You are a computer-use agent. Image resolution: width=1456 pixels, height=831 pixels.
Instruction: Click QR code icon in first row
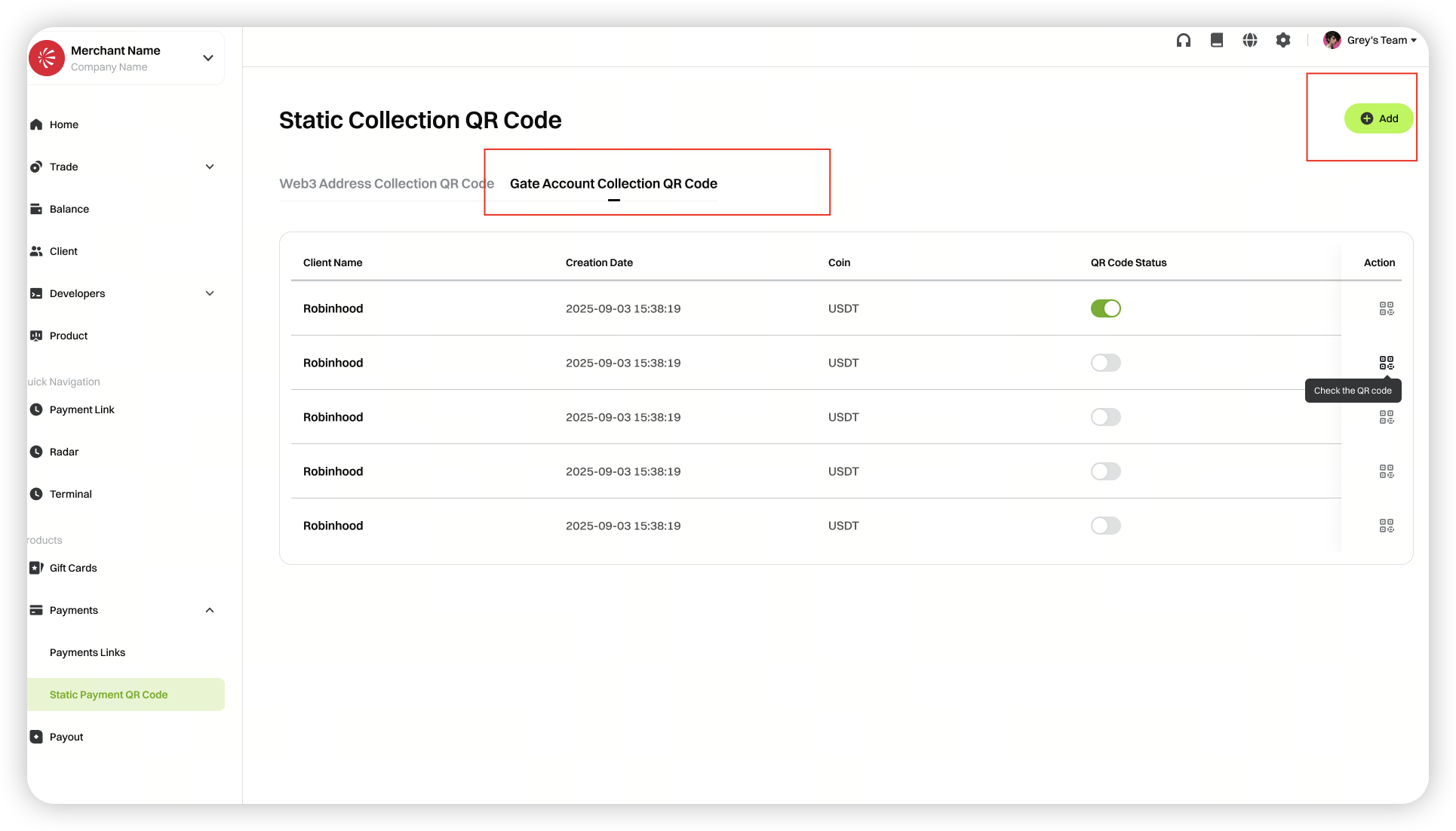(1386, 308)
